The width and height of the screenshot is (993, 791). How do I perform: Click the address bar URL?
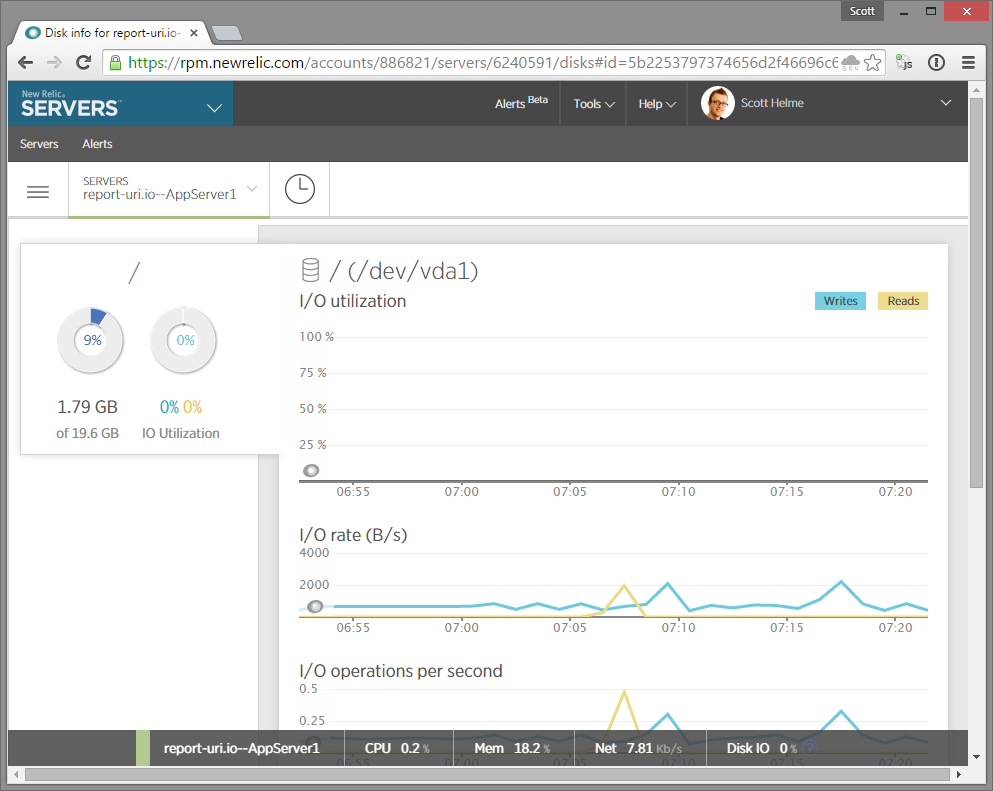(483, 63)
